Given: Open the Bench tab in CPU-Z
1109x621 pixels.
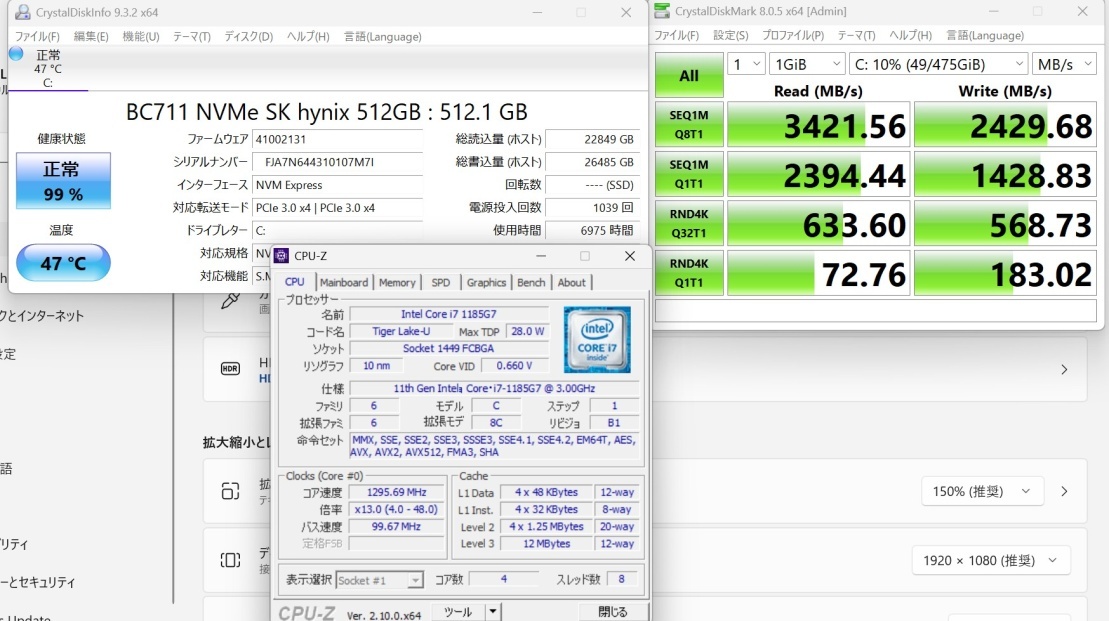Looking at the screenshot, I should tap(531, 283).
